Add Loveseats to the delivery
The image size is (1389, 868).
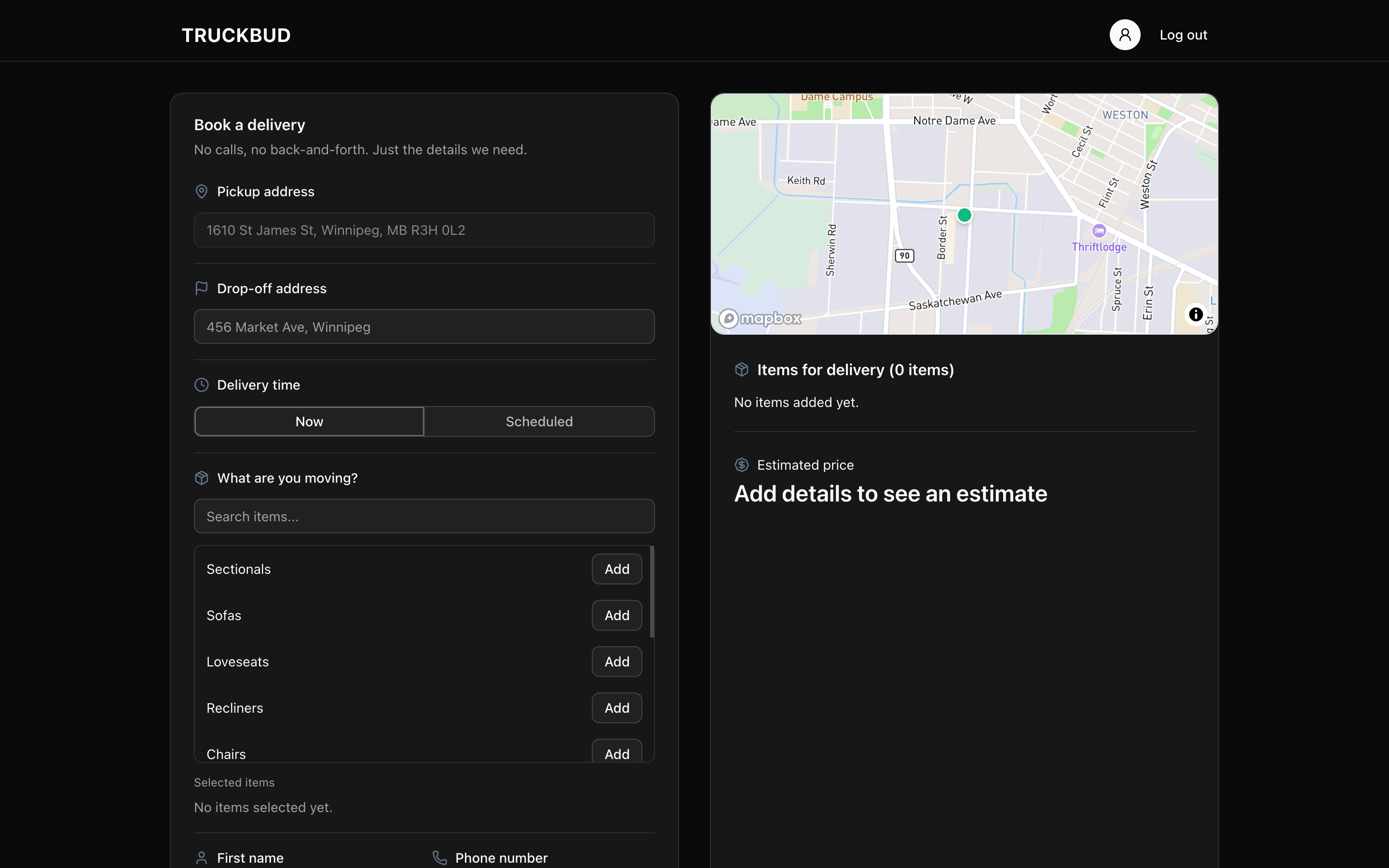tap(616, 662)
